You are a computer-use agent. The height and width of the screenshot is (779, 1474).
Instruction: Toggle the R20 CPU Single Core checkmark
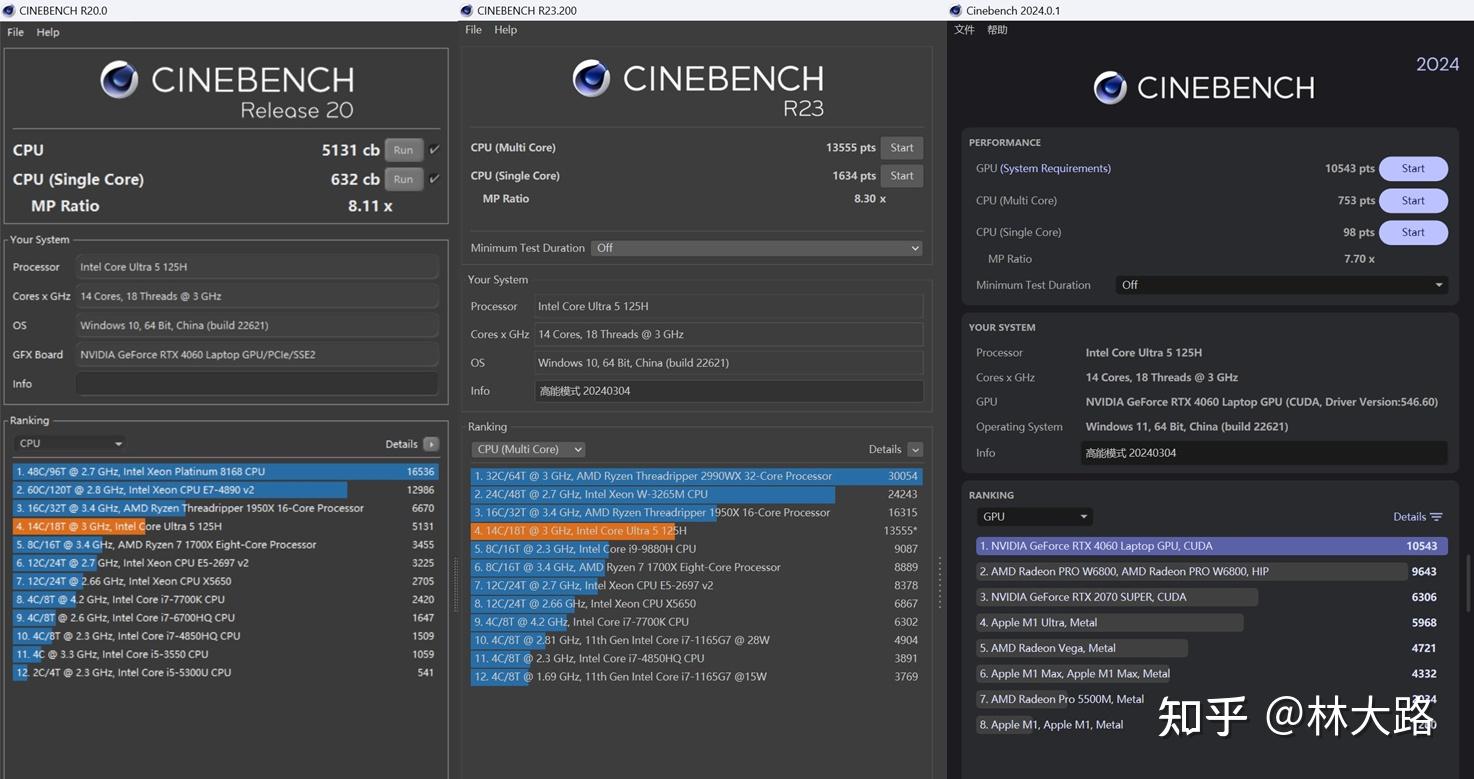434,179
